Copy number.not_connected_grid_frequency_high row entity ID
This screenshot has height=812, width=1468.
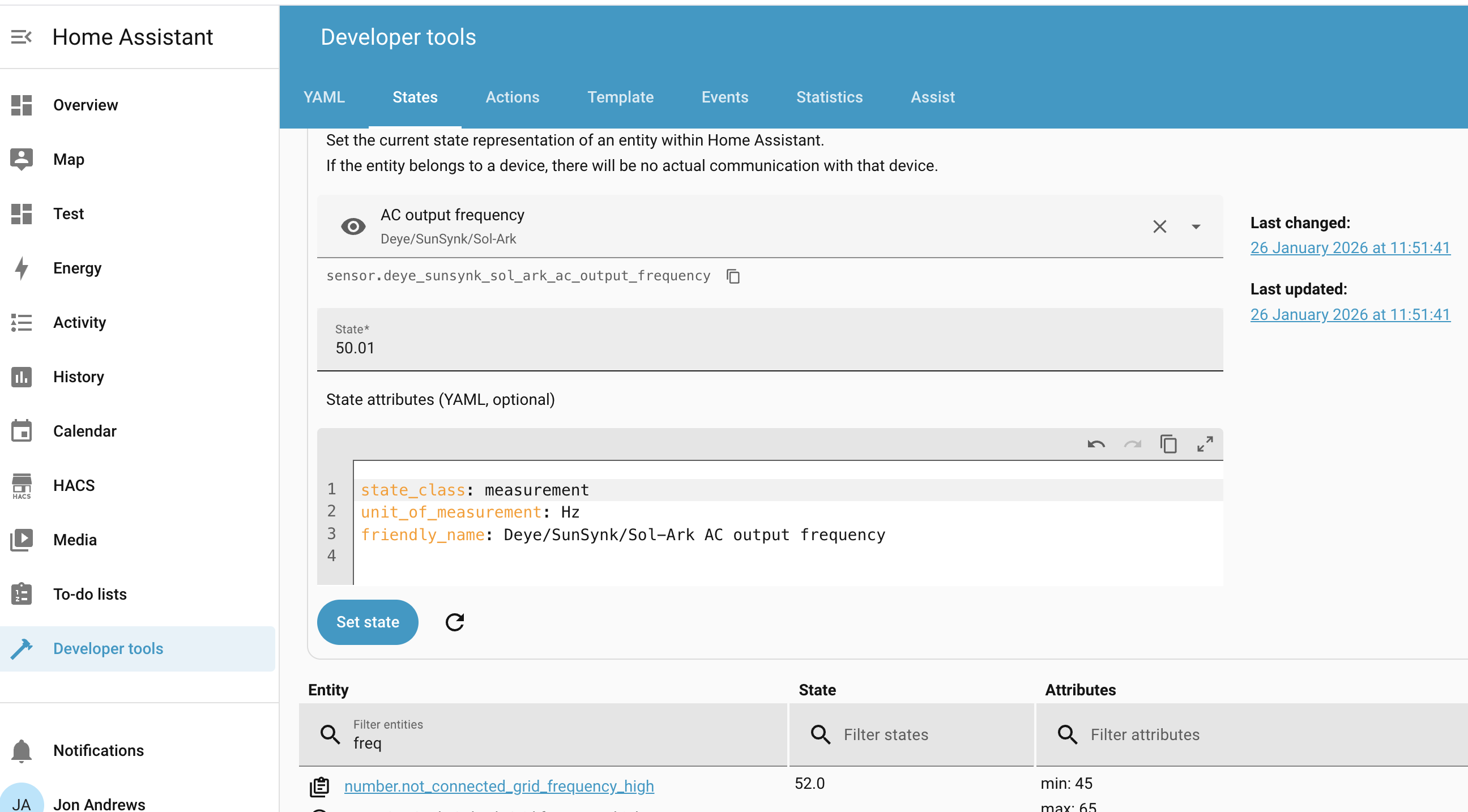(x=319, y=787)
